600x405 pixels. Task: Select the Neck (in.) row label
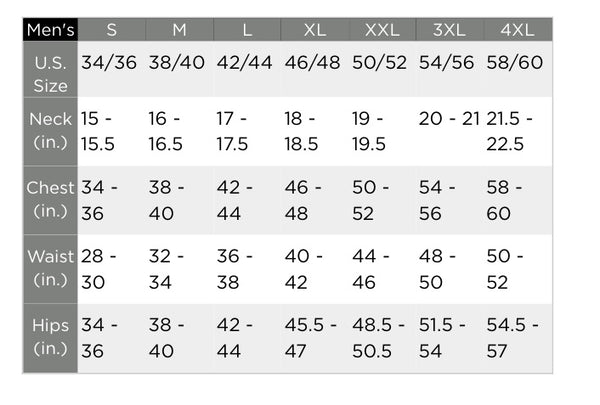point(50,131)
